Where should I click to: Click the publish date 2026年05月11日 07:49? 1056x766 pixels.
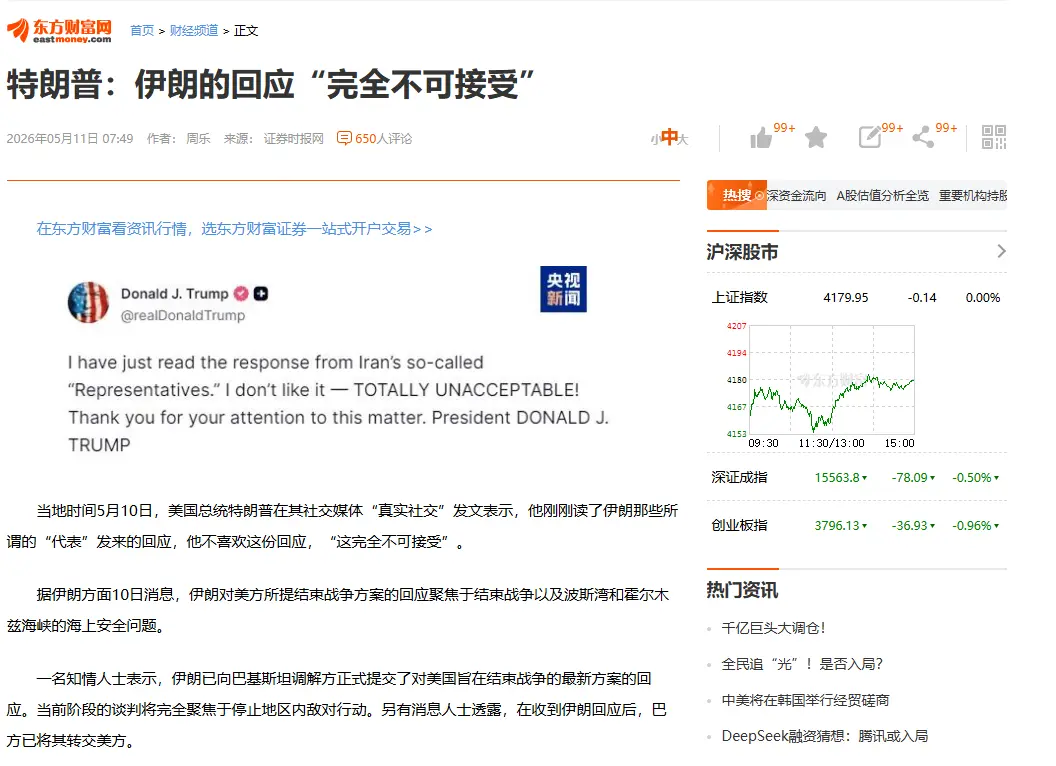[70, 138]
